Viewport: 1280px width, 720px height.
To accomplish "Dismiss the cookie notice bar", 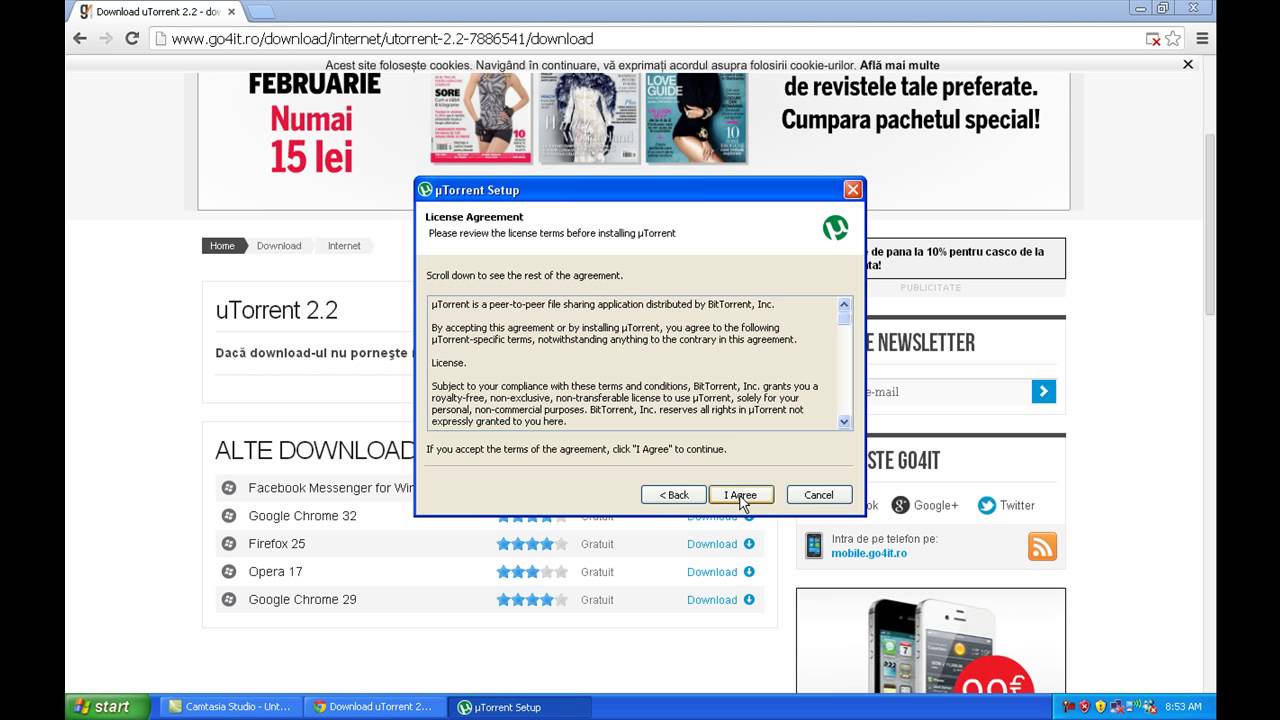I will pyautogui.click(x=1188, y=64).
